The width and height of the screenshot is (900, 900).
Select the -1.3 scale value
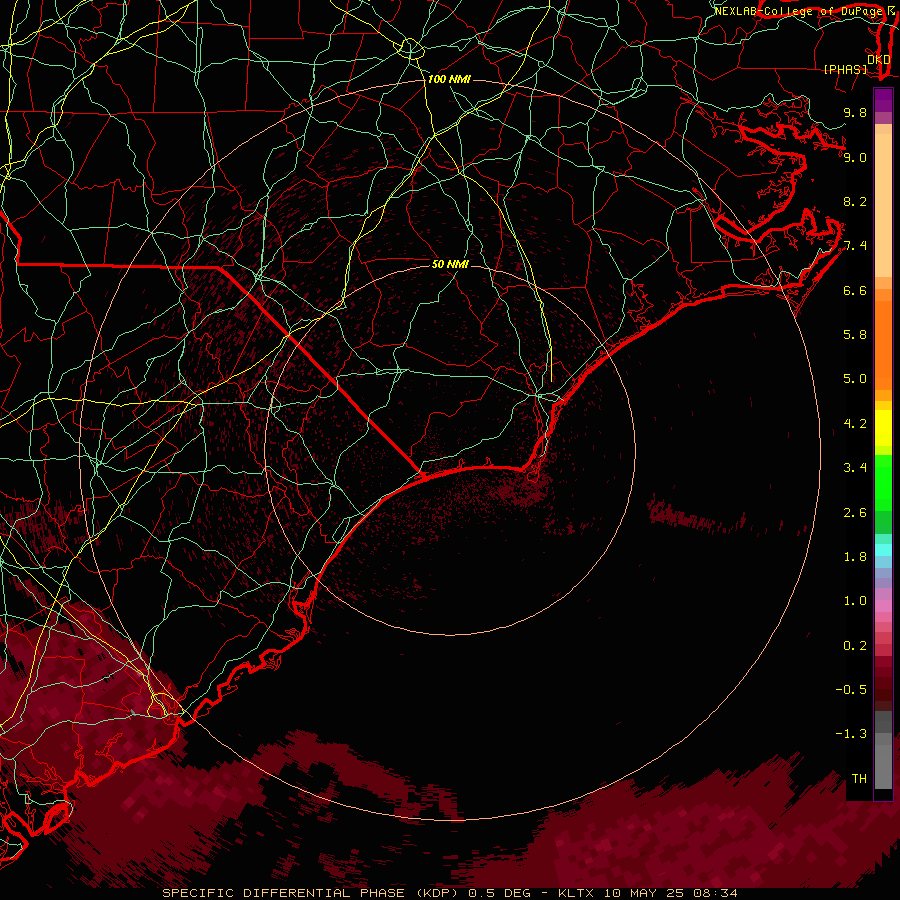pos(851,734)
